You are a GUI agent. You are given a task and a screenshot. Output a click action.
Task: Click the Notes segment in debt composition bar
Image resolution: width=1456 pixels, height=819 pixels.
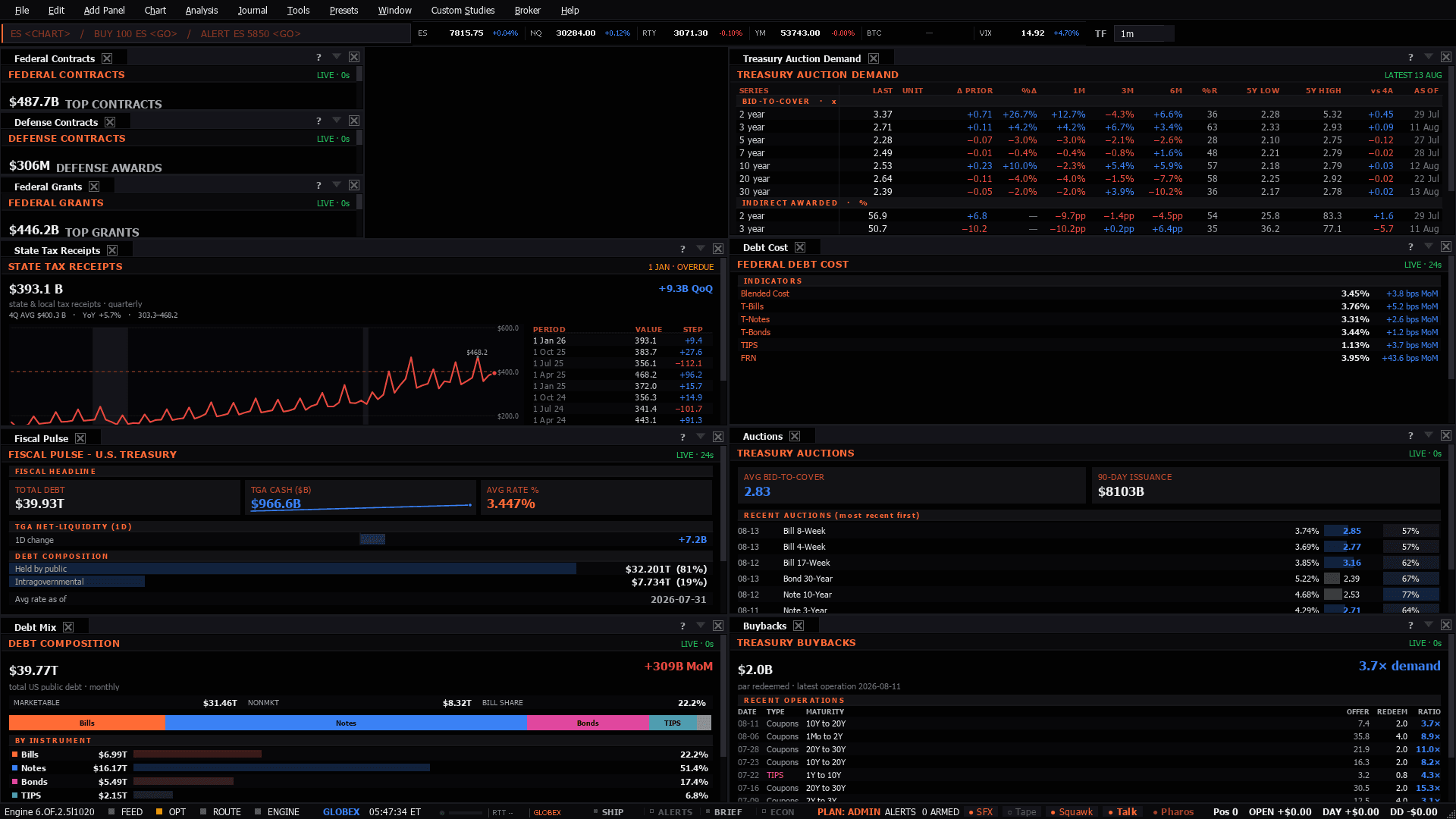(346, 723)
